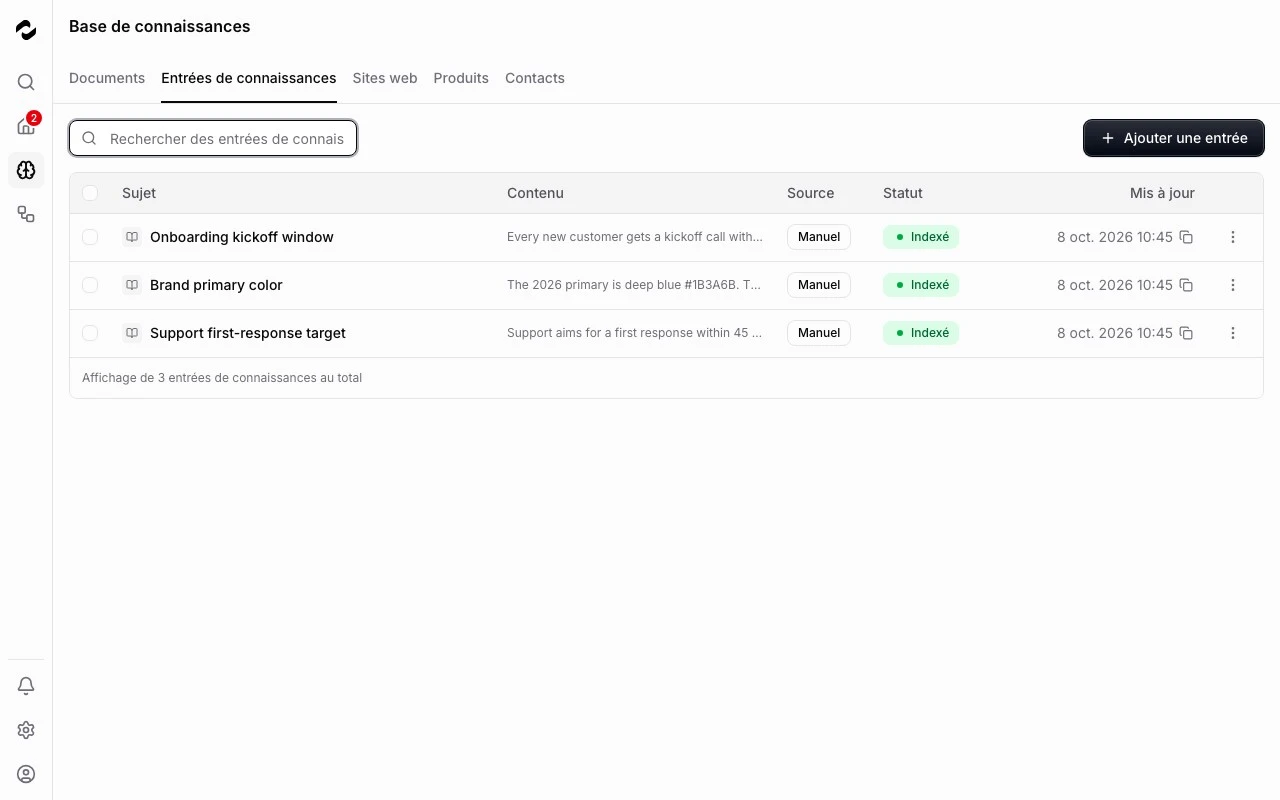Open the Support first-response target entry
Image resolution: width=1280 pixels, height=800 pixels.
(248, 333)
